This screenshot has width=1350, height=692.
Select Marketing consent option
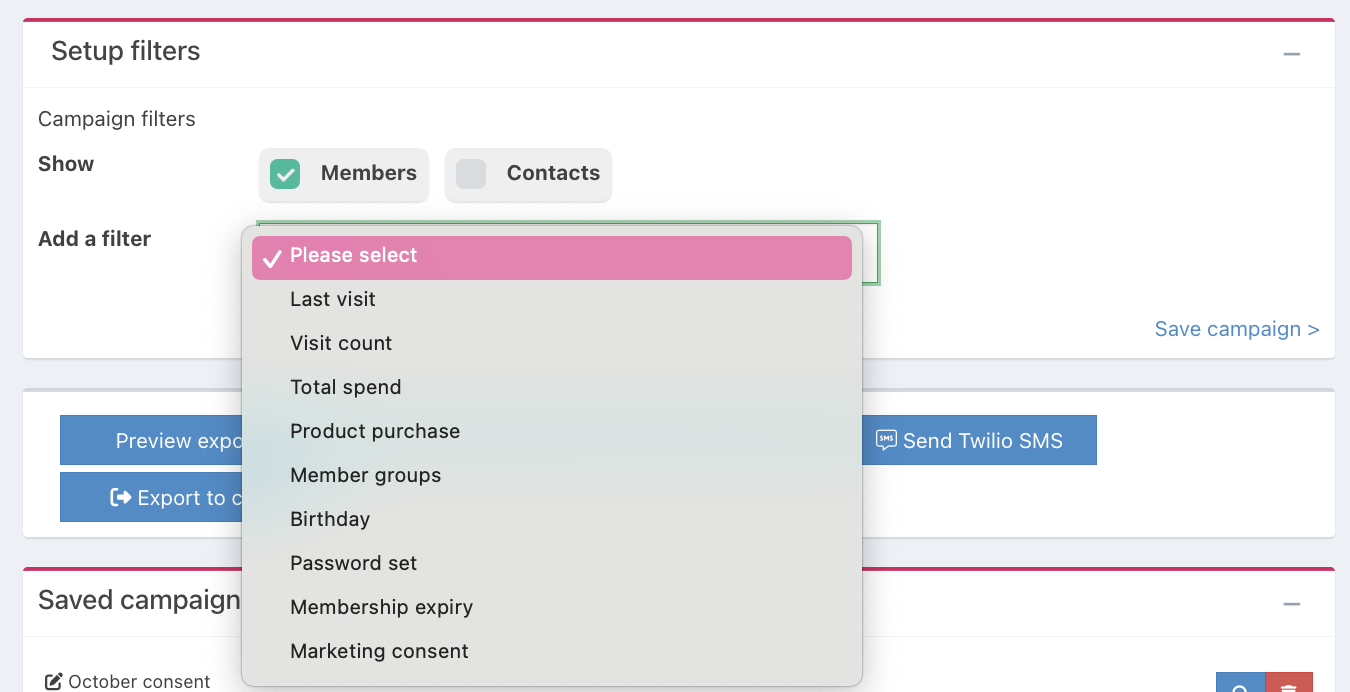point(380,651)
